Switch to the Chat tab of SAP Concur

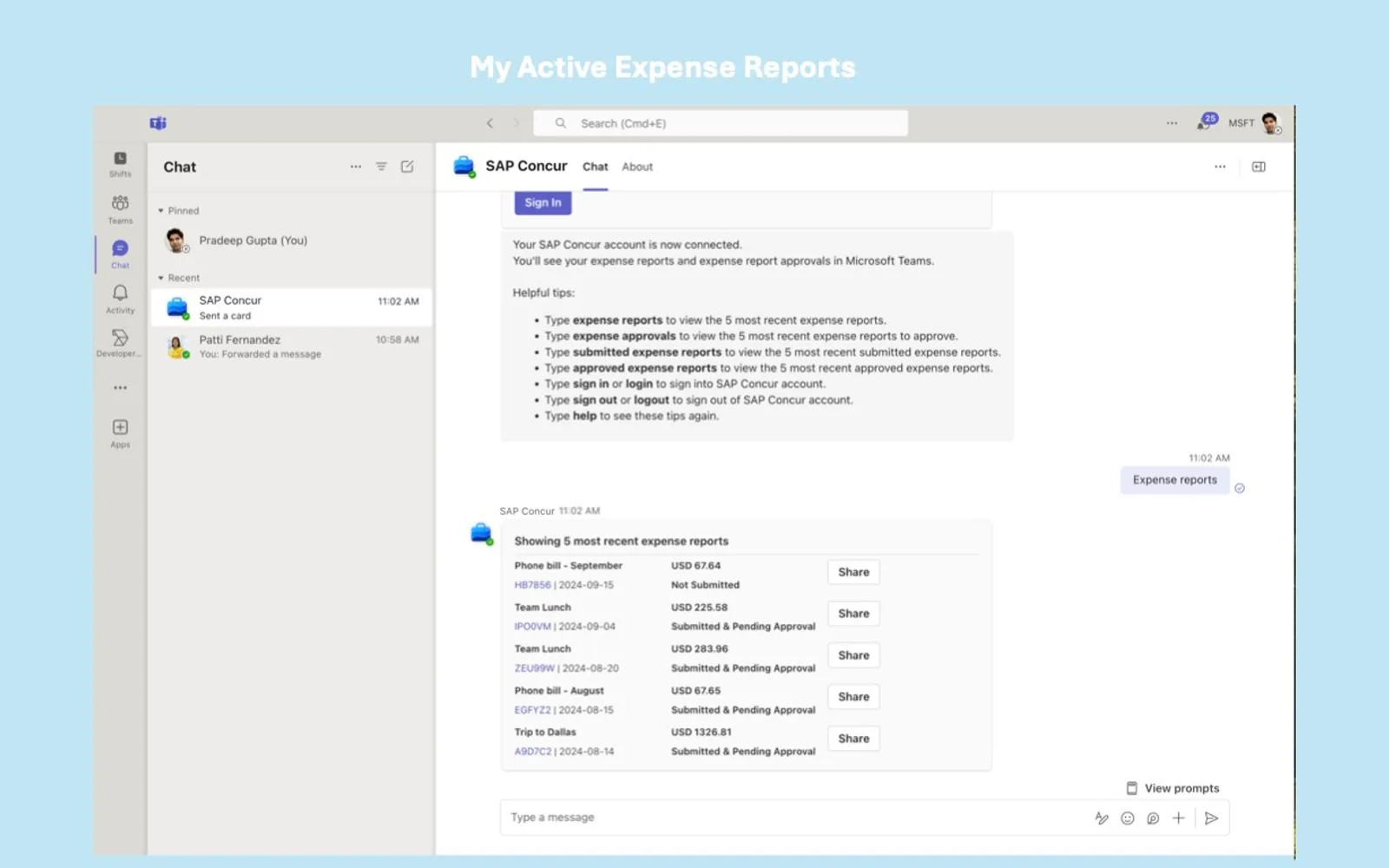(x=596, y=167)
